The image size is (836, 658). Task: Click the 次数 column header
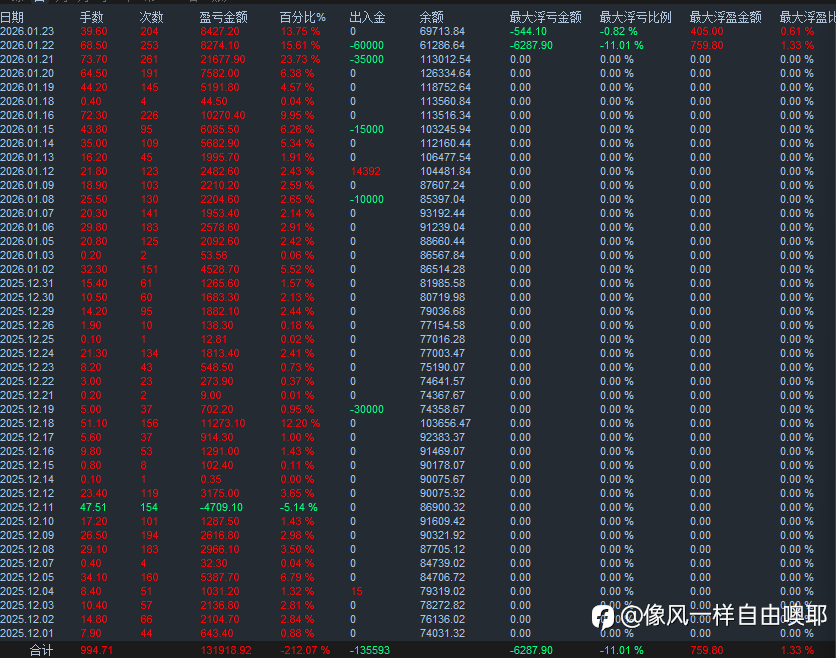(151, 18)
